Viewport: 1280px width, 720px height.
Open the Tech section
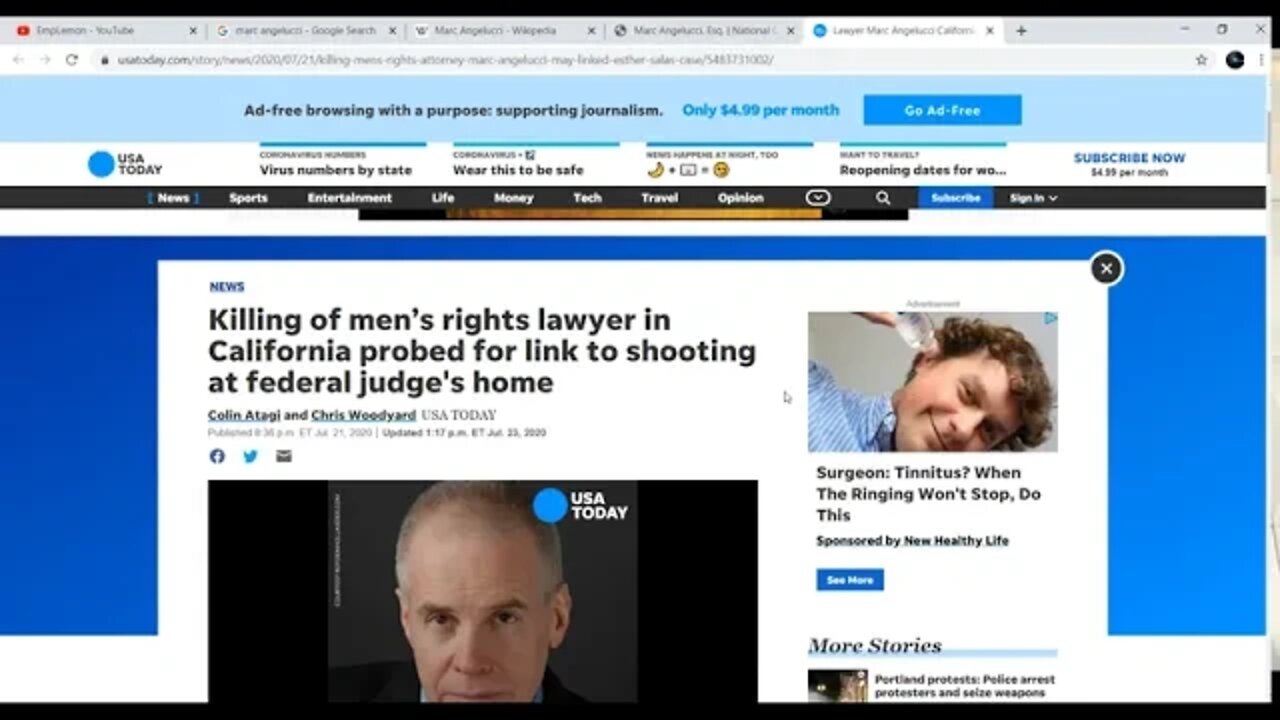[x=587, y=198]
